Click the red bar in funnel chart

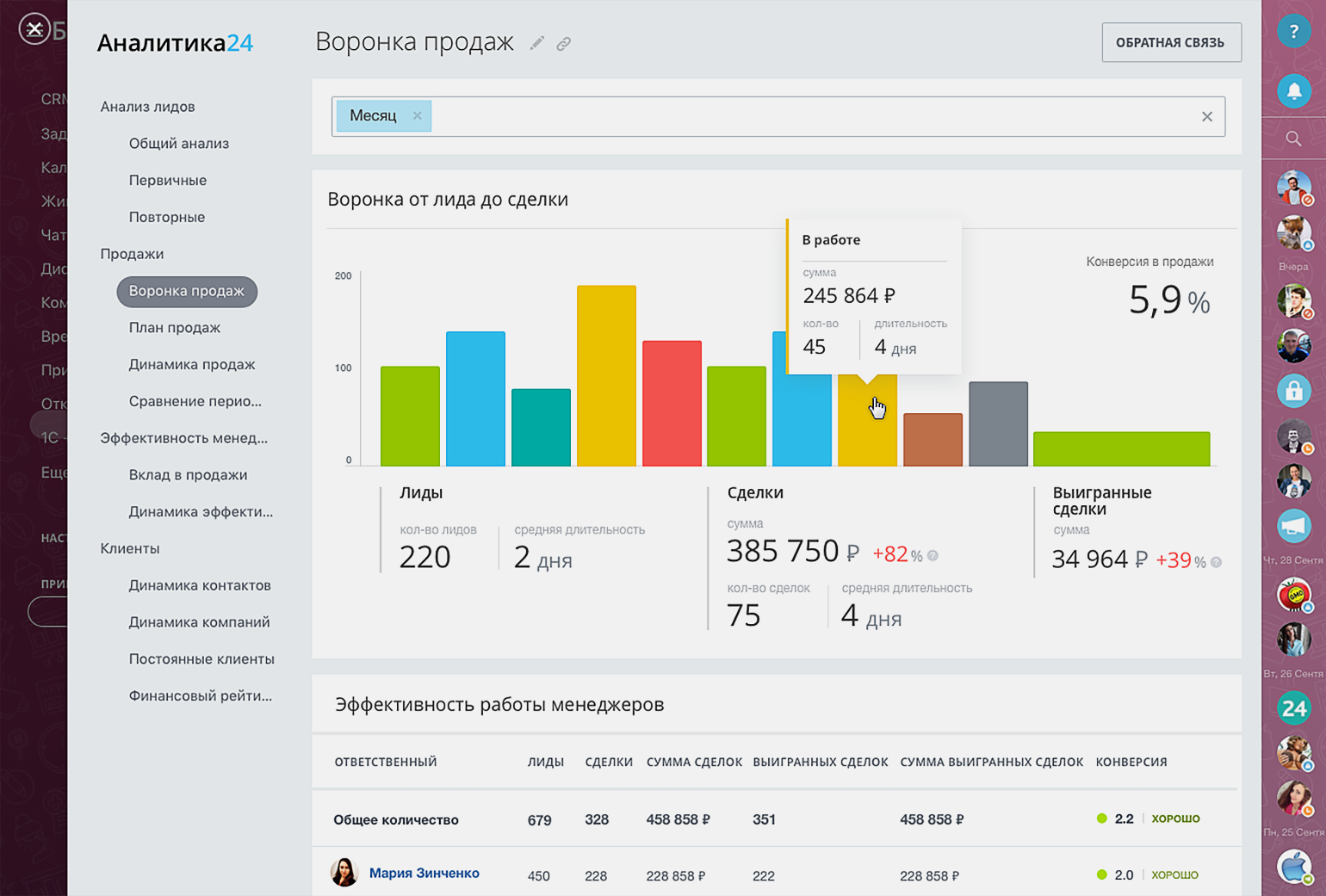point(672,405)
